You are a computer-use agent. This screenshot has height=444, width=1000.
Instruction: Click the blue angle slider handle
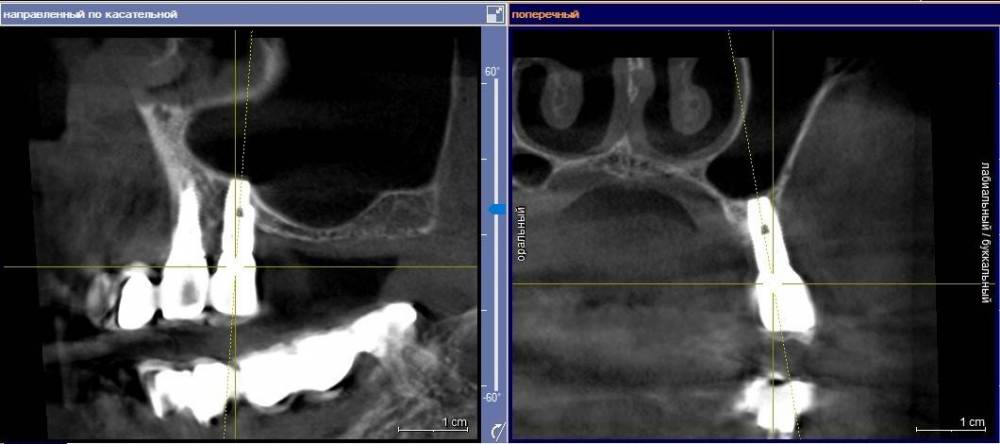[x=494, y=209]
